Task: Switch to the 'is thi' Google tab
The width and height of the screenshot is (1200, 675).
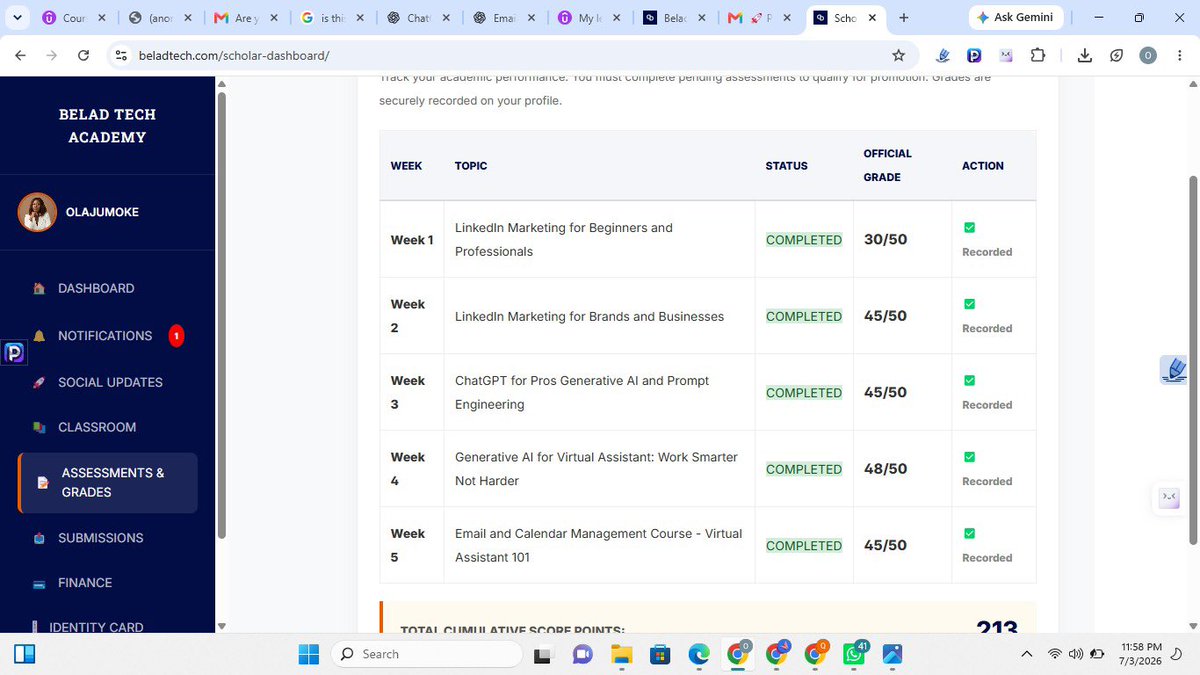Action: [332, 18]
